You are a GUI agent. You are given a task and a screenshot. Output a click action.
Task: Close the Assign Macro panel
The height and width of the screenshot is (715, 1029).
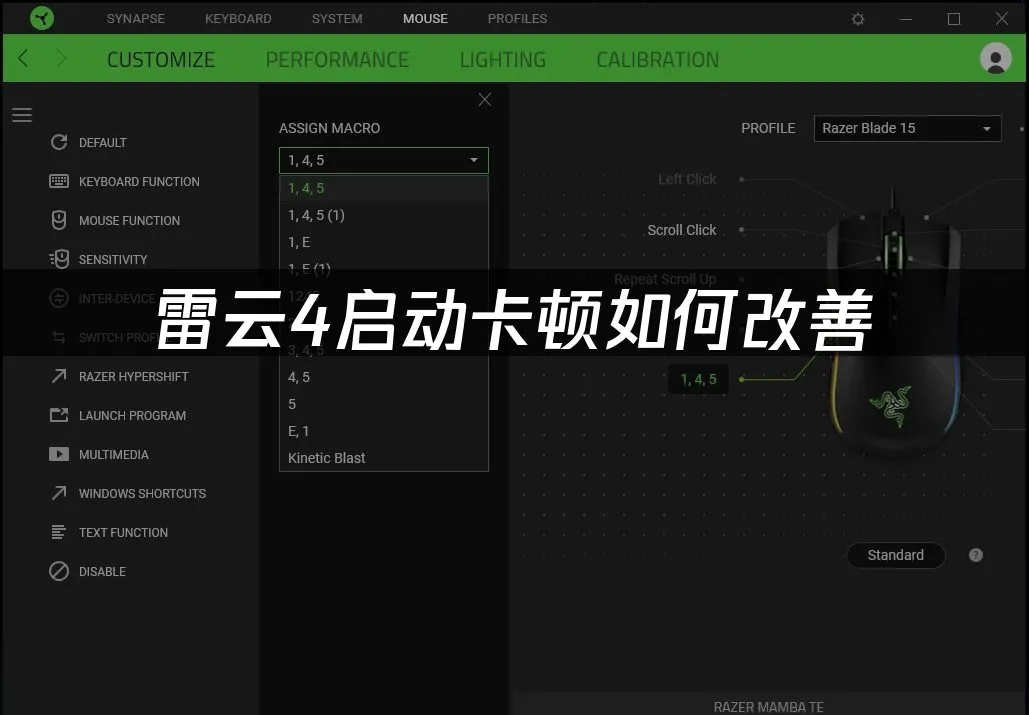tap(485, 100)
